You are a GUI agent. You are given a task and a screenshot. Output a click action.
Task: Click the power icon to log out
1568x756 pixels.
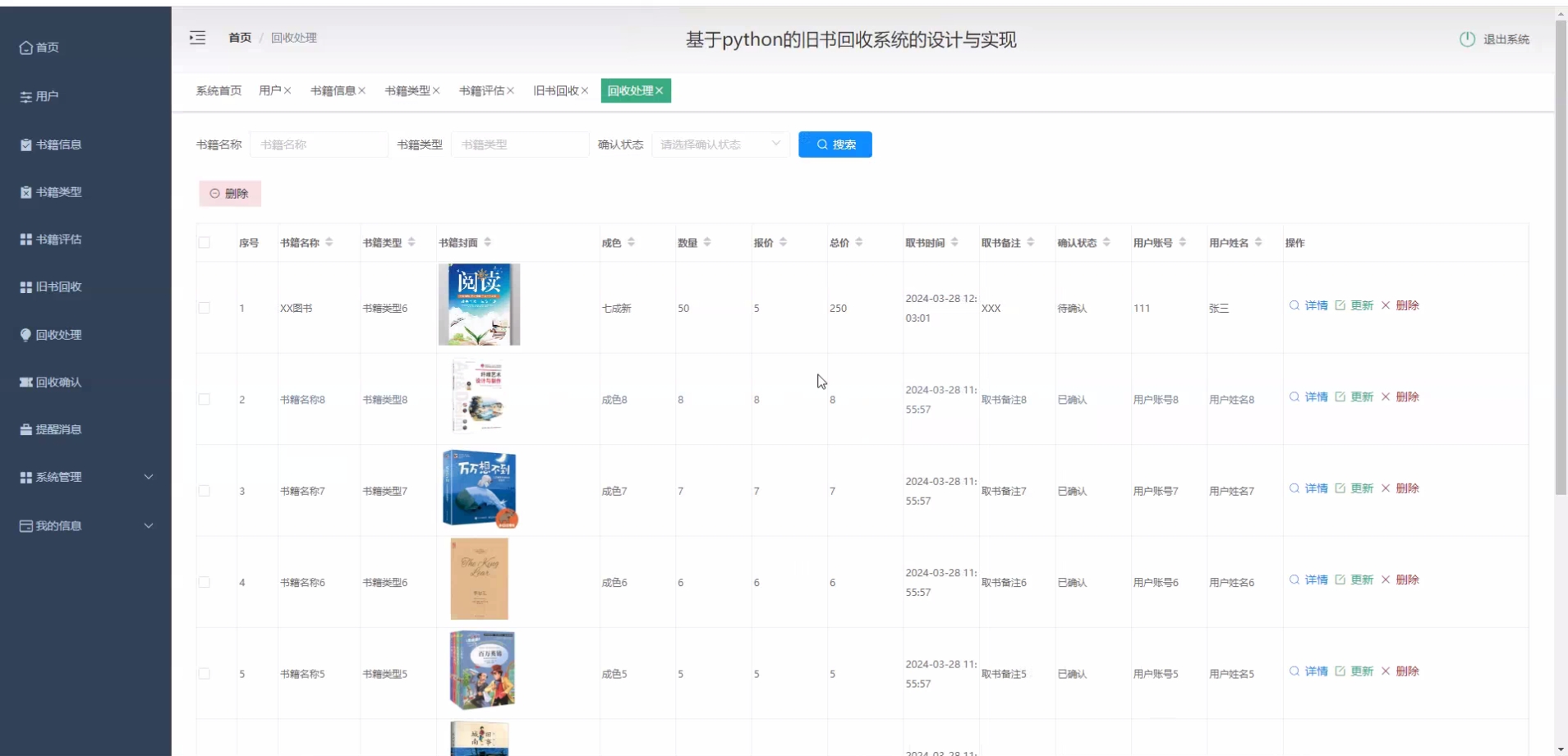click(1467, 39)
